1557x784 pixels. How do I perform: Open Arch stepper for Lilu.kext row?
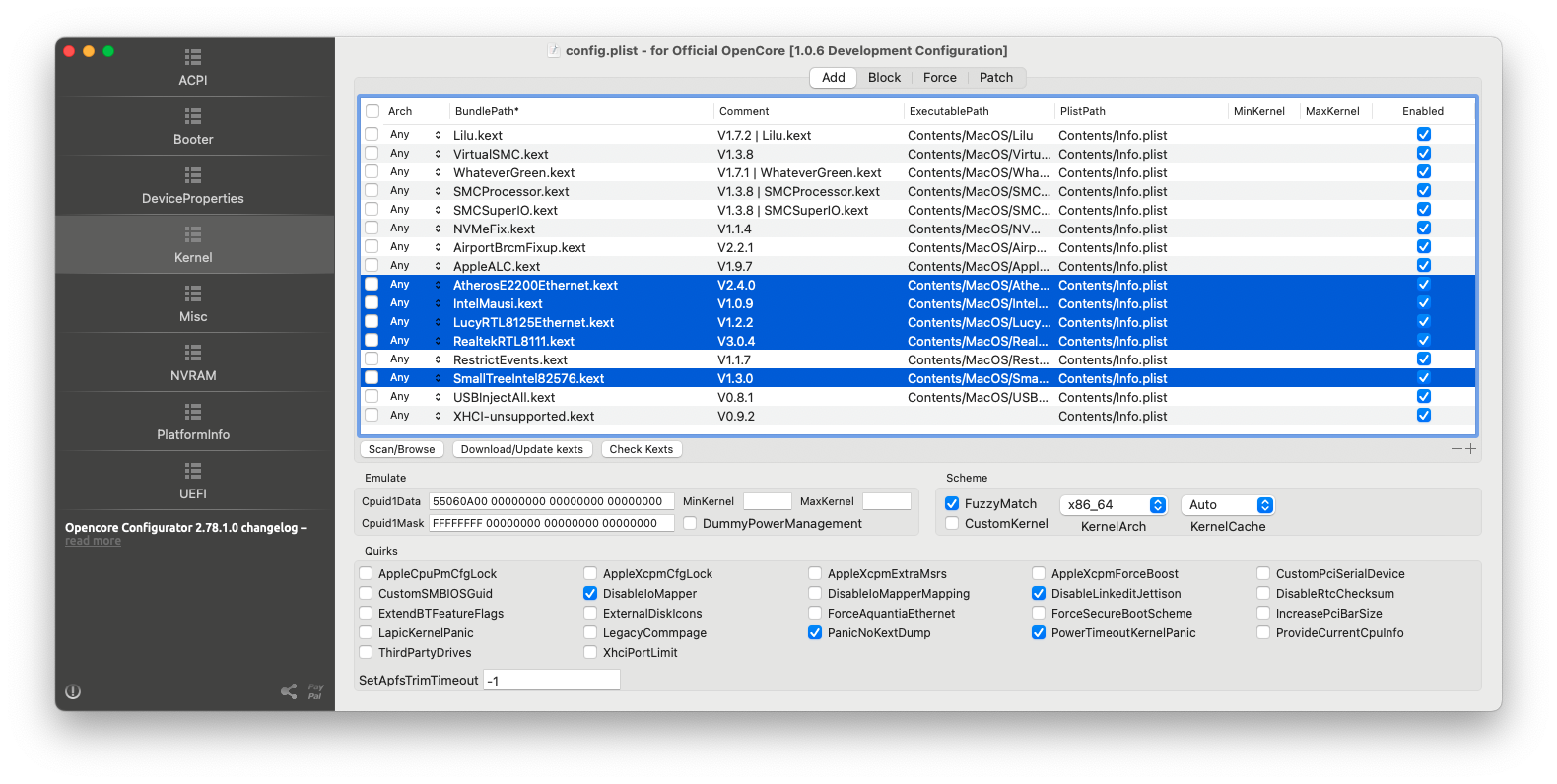coord(438,135)
